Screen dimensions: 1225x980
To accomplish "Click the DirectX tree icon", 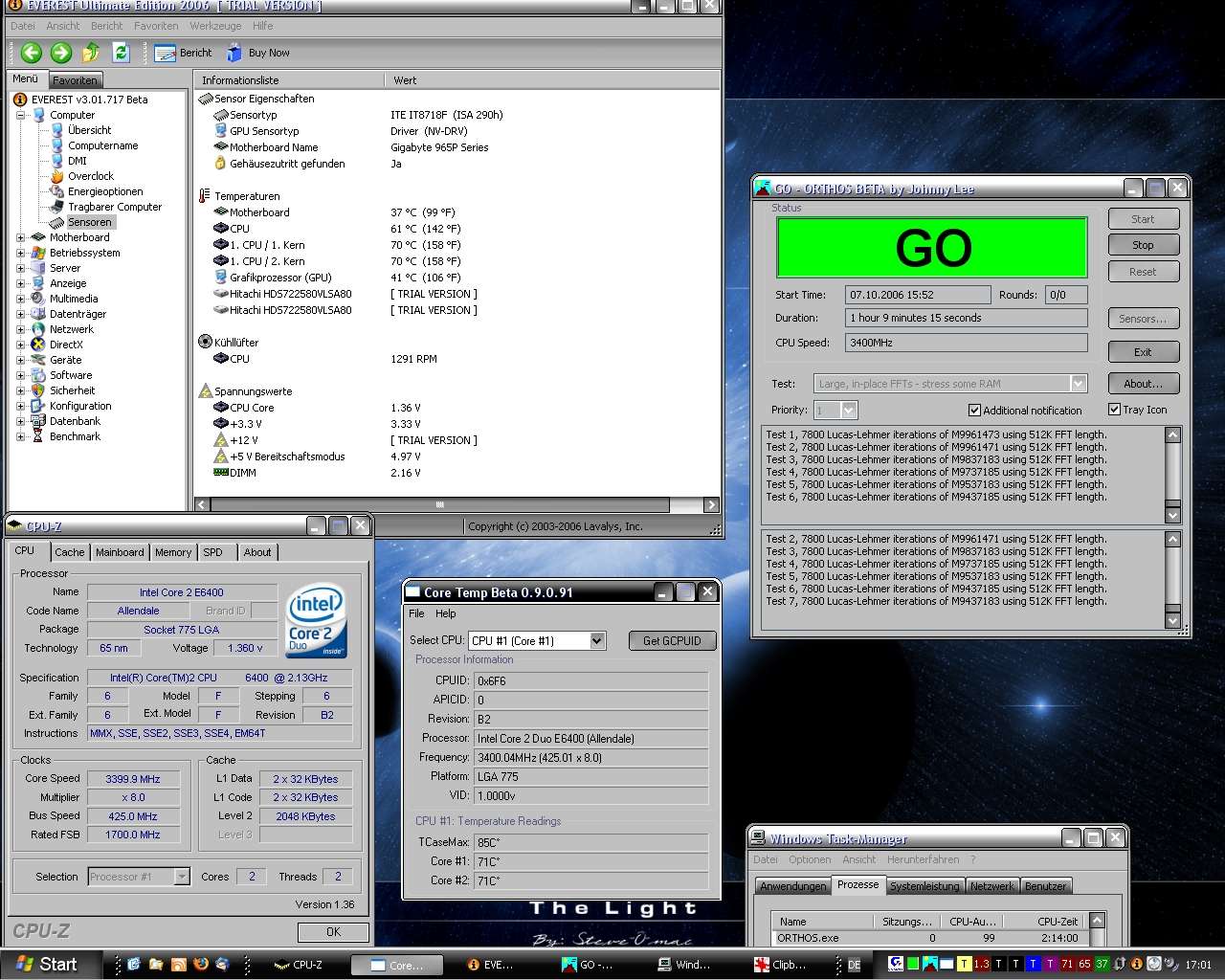I will 38,345.
